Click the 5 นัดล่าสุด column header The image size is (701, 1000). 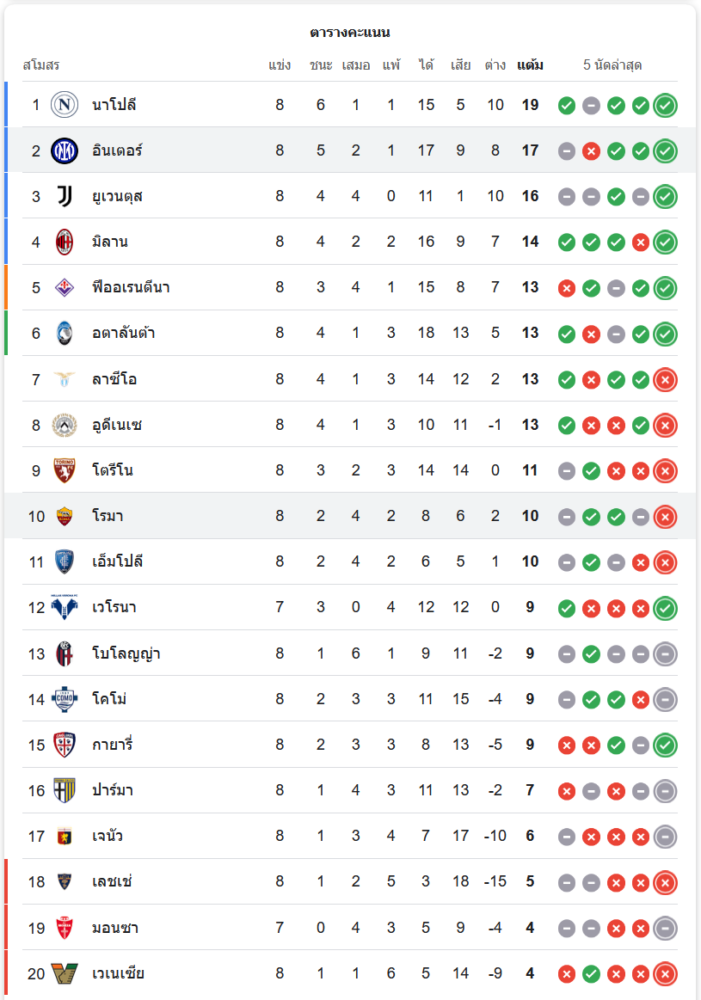(x=612, y=66)
